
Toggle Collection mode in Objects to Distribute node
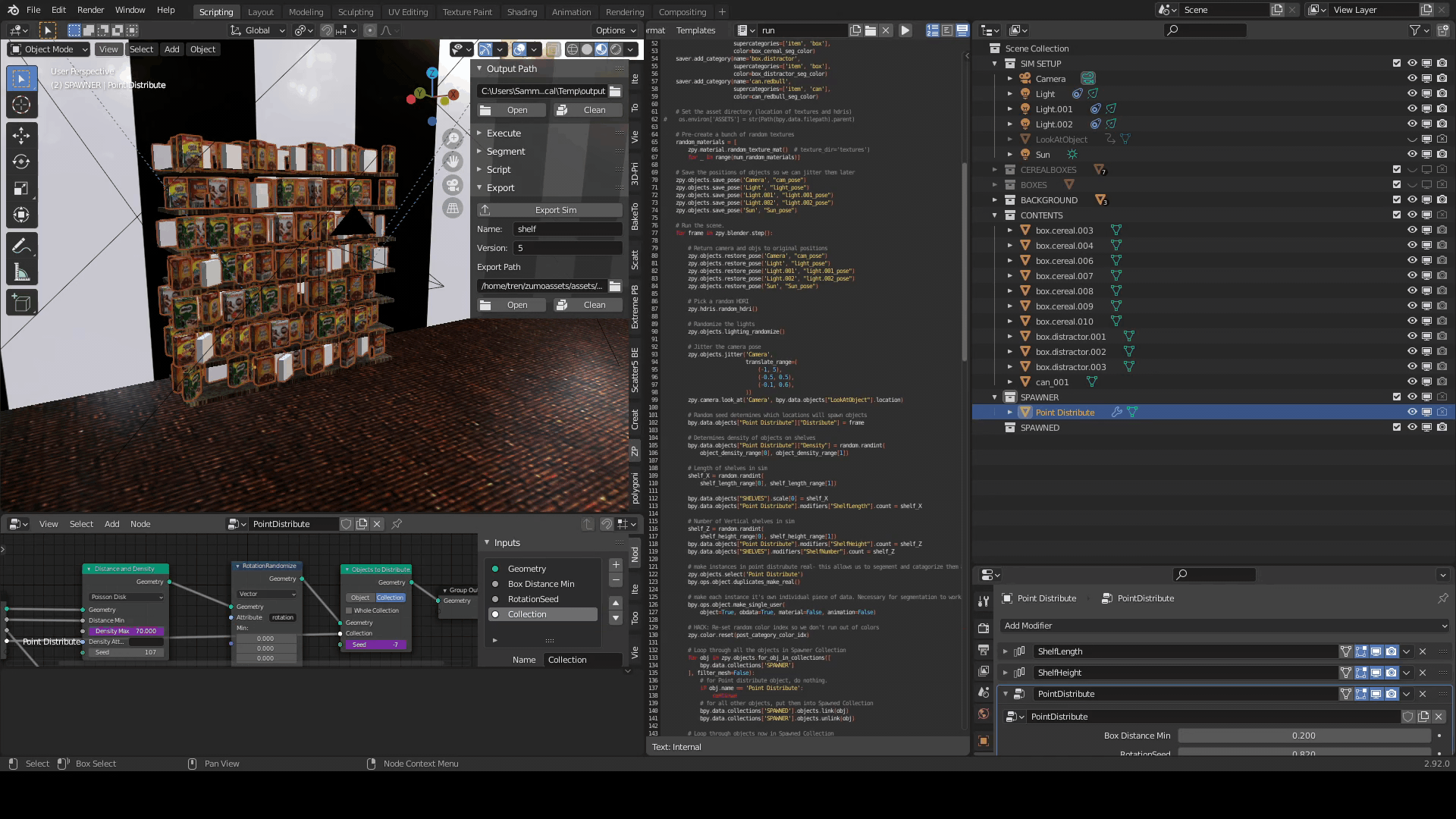pyautogui.click(x=390, y=598)
